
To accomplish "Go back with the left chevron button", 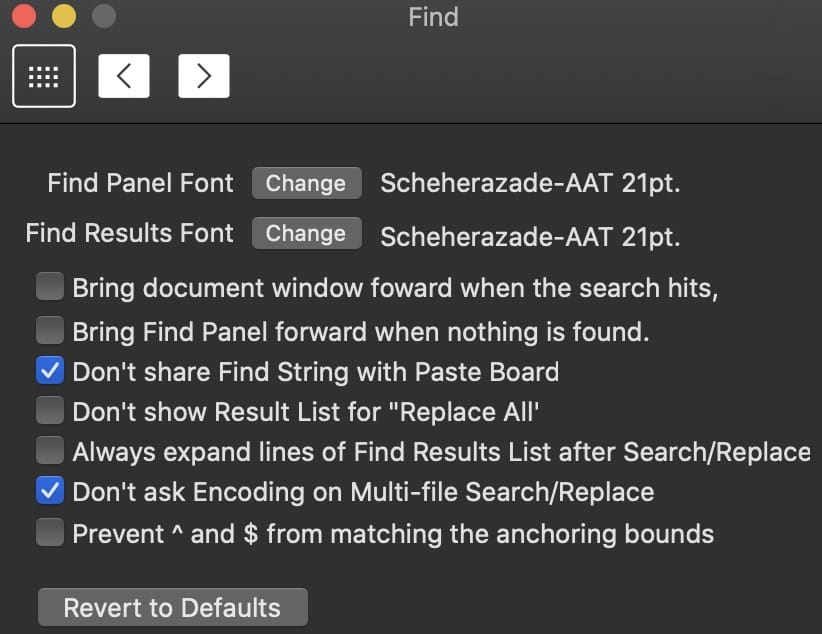I will pyautogui.click(x=124, y=76).
